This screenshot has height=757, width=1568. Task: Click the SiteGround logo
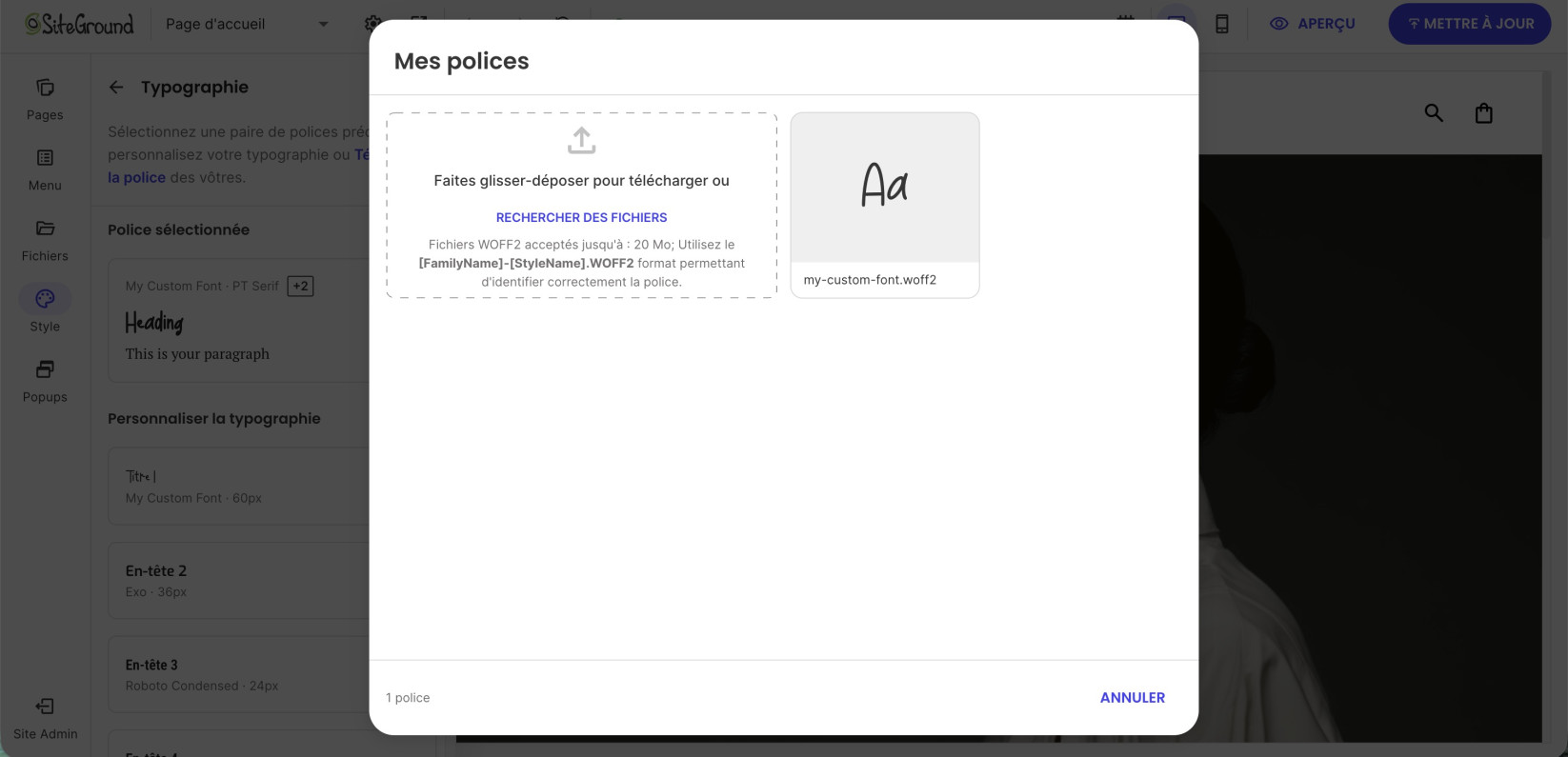pos(80,24)
